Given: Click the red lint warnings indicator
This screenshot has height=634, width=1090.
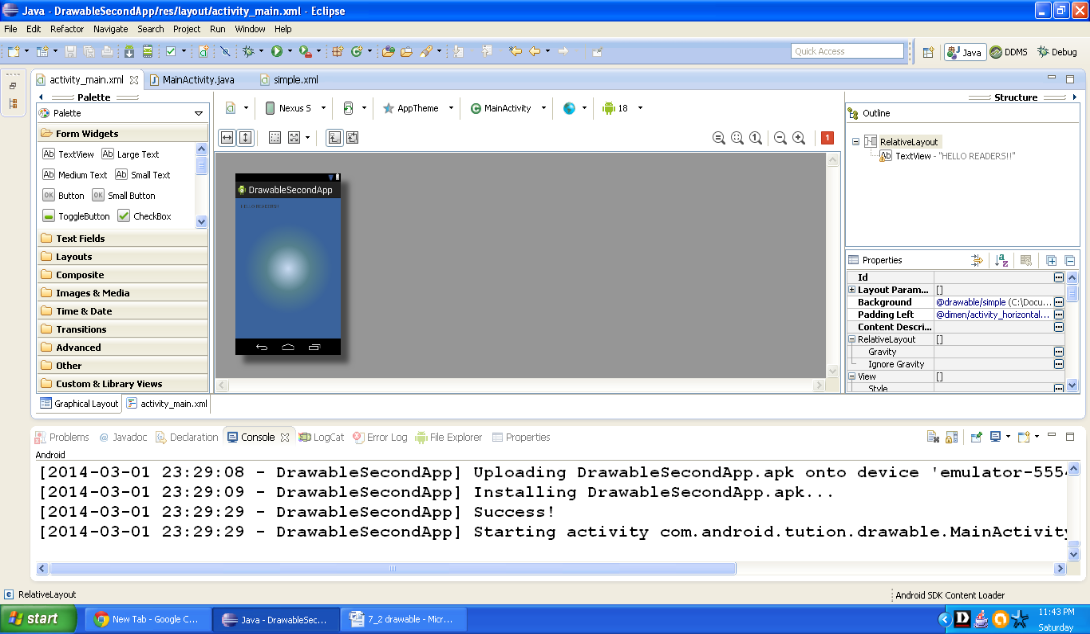Looking at the screenshot, I should [x=827, y=138].
